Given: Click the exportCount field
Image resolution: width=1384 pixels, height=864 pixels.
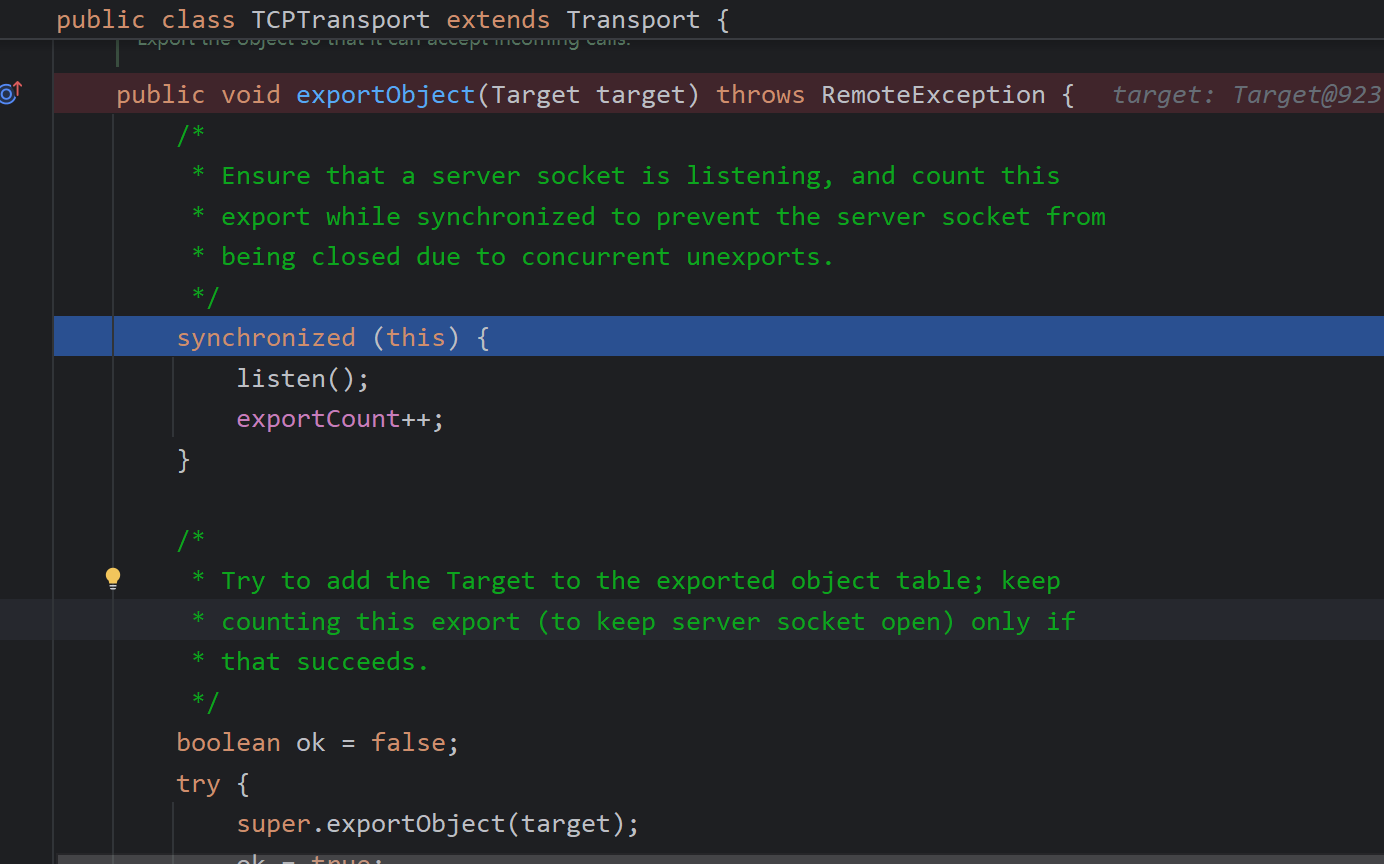Looking at the screenshot, I should [x=318, y=419].
